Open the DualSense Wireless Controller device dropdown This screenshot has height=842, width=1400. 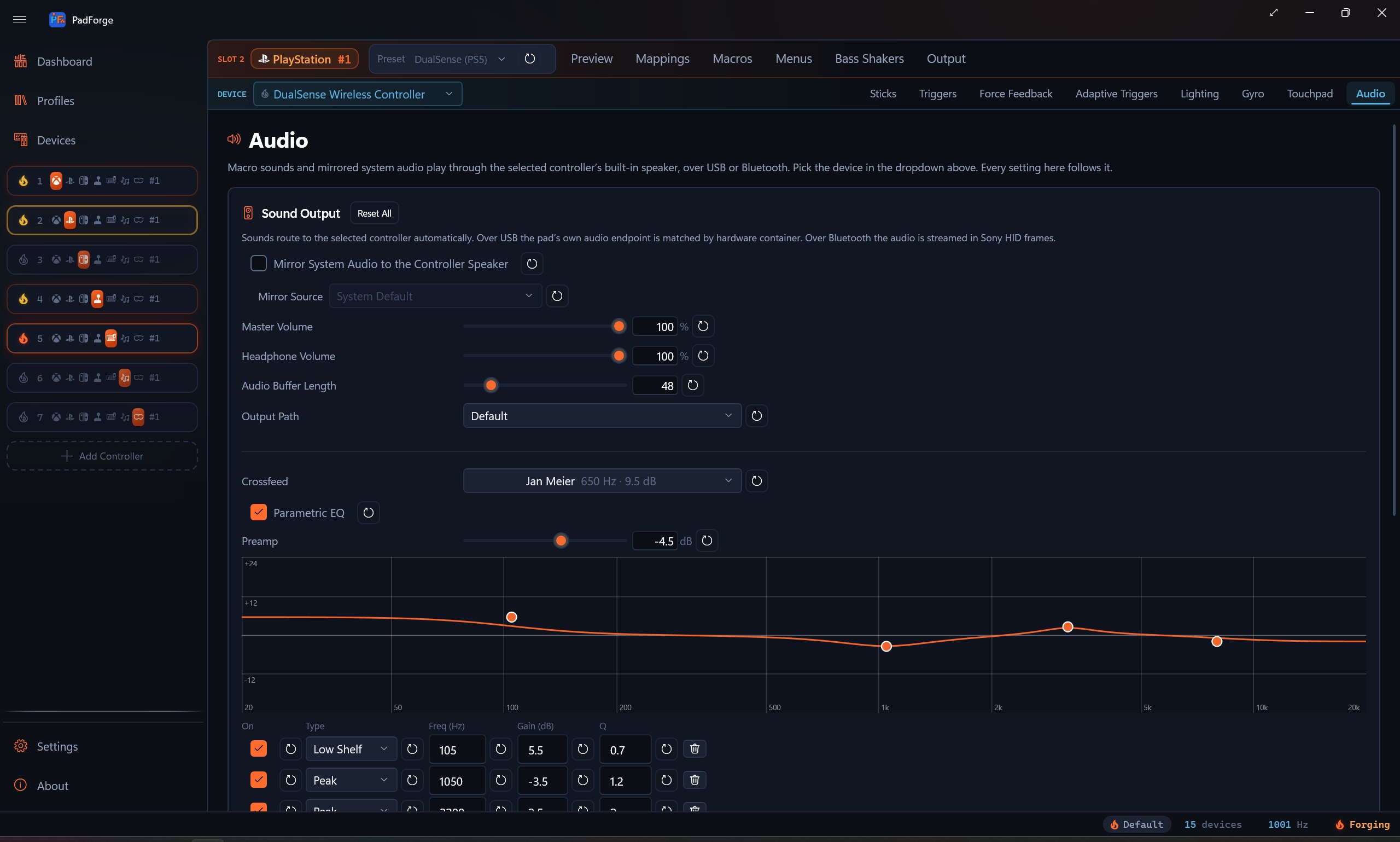coord(358,94)
